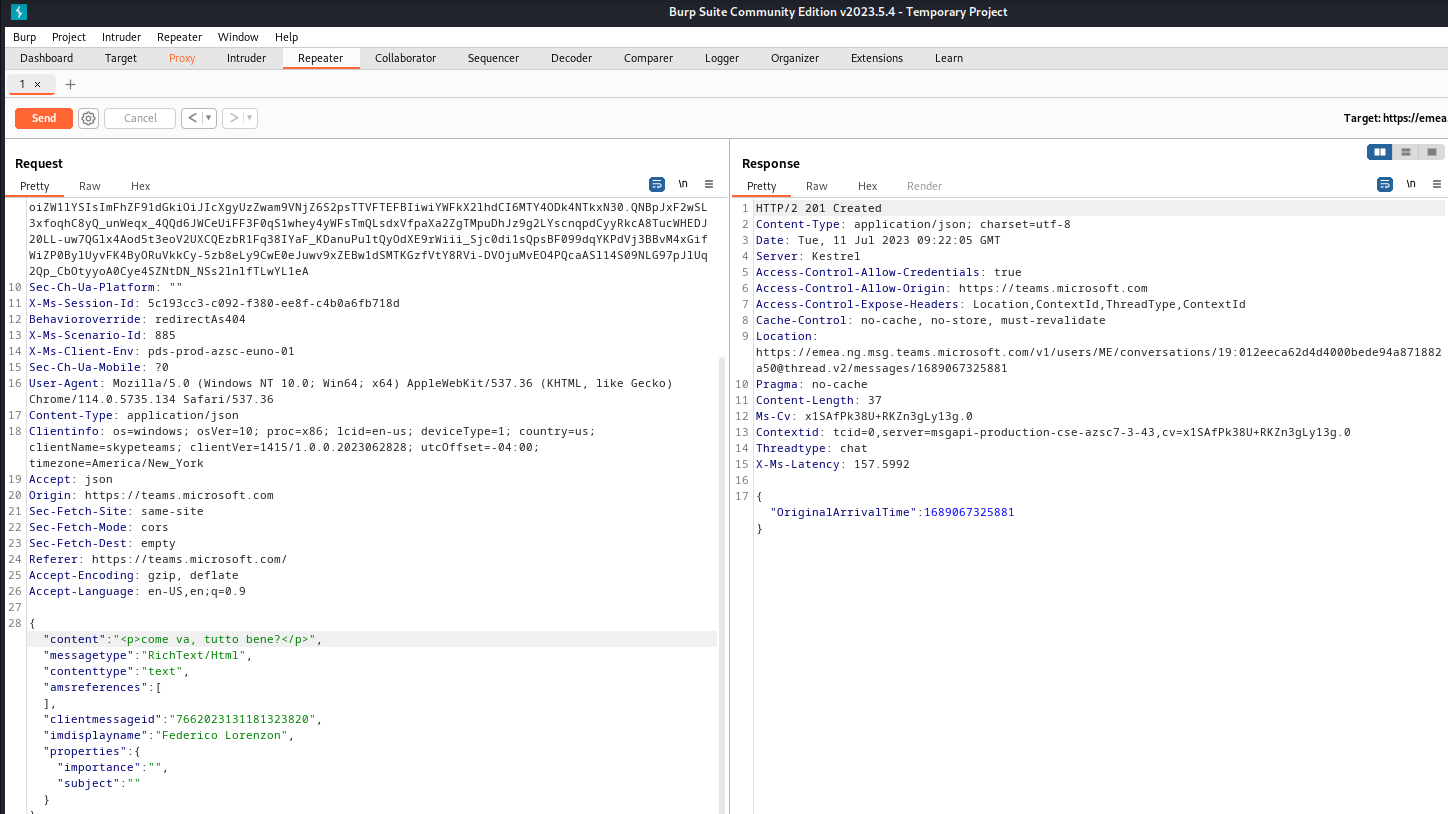1448x814 pixels.
Task: Open the Intruder menu in menu bar
Action: 121,37
